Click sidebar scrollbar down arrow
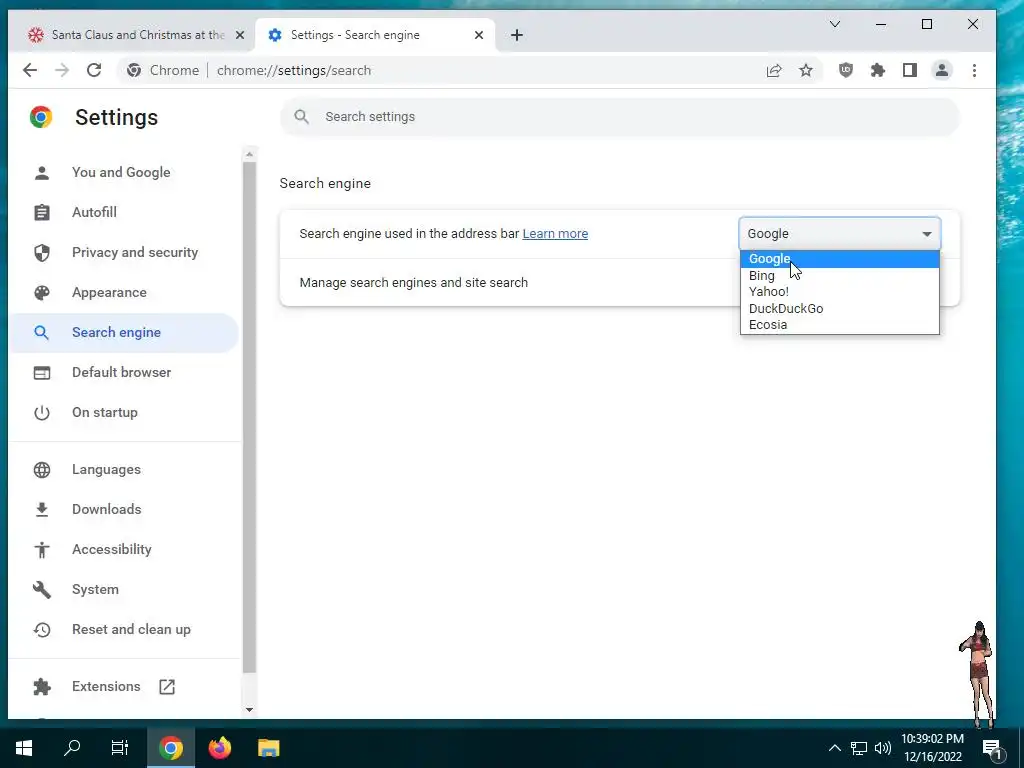1024x768 pixels. [249, 709]
